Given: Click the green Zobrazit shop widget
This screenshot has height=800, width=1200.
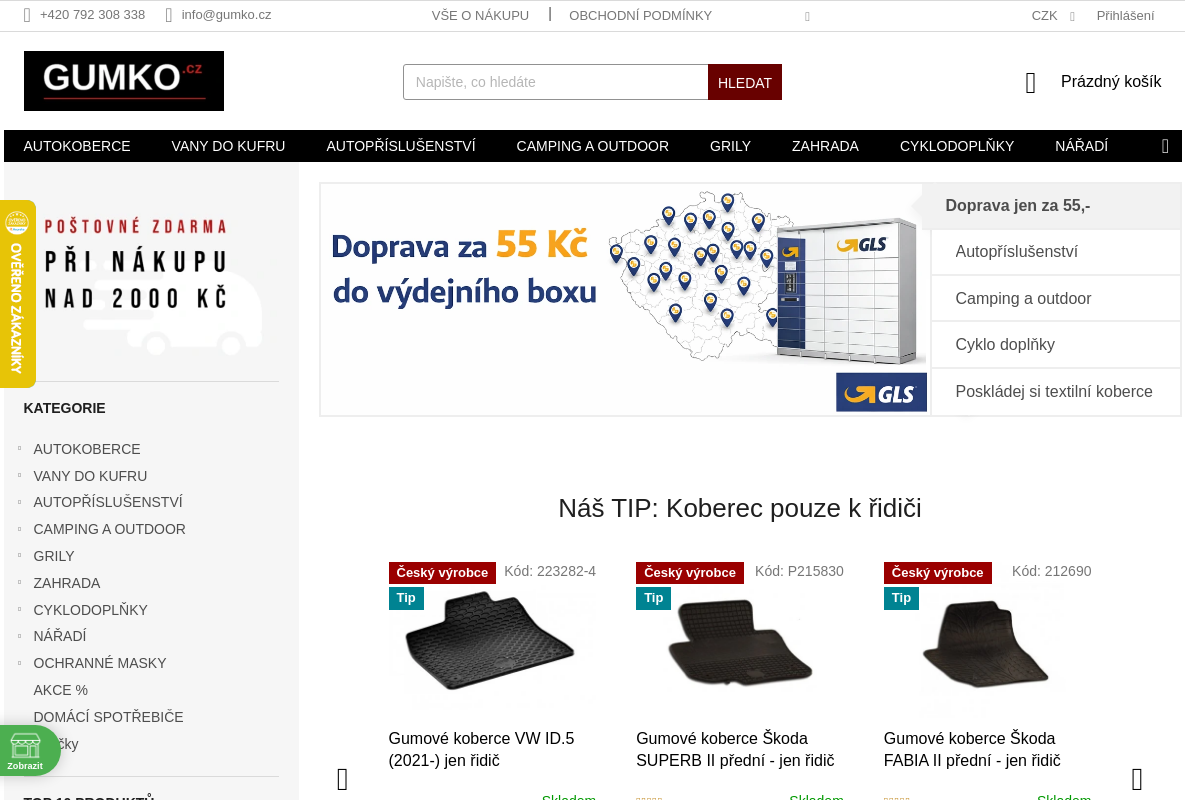Looking at the screenshot, I should [x=27, y=751].
